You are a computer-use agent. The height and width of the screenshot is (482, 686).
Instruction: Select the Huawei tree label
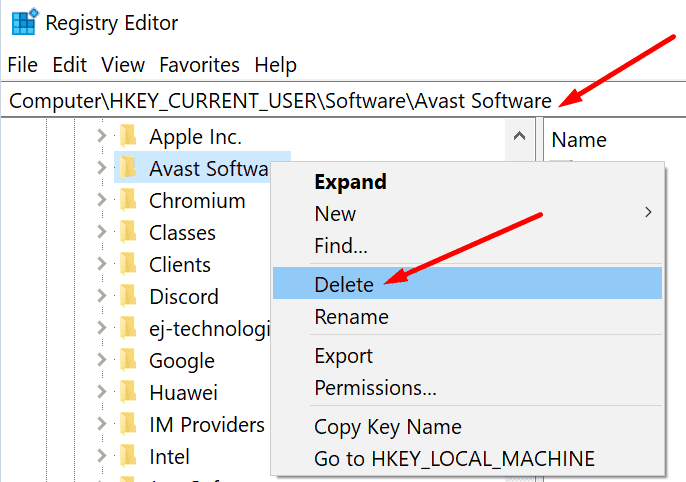(183, 393)
